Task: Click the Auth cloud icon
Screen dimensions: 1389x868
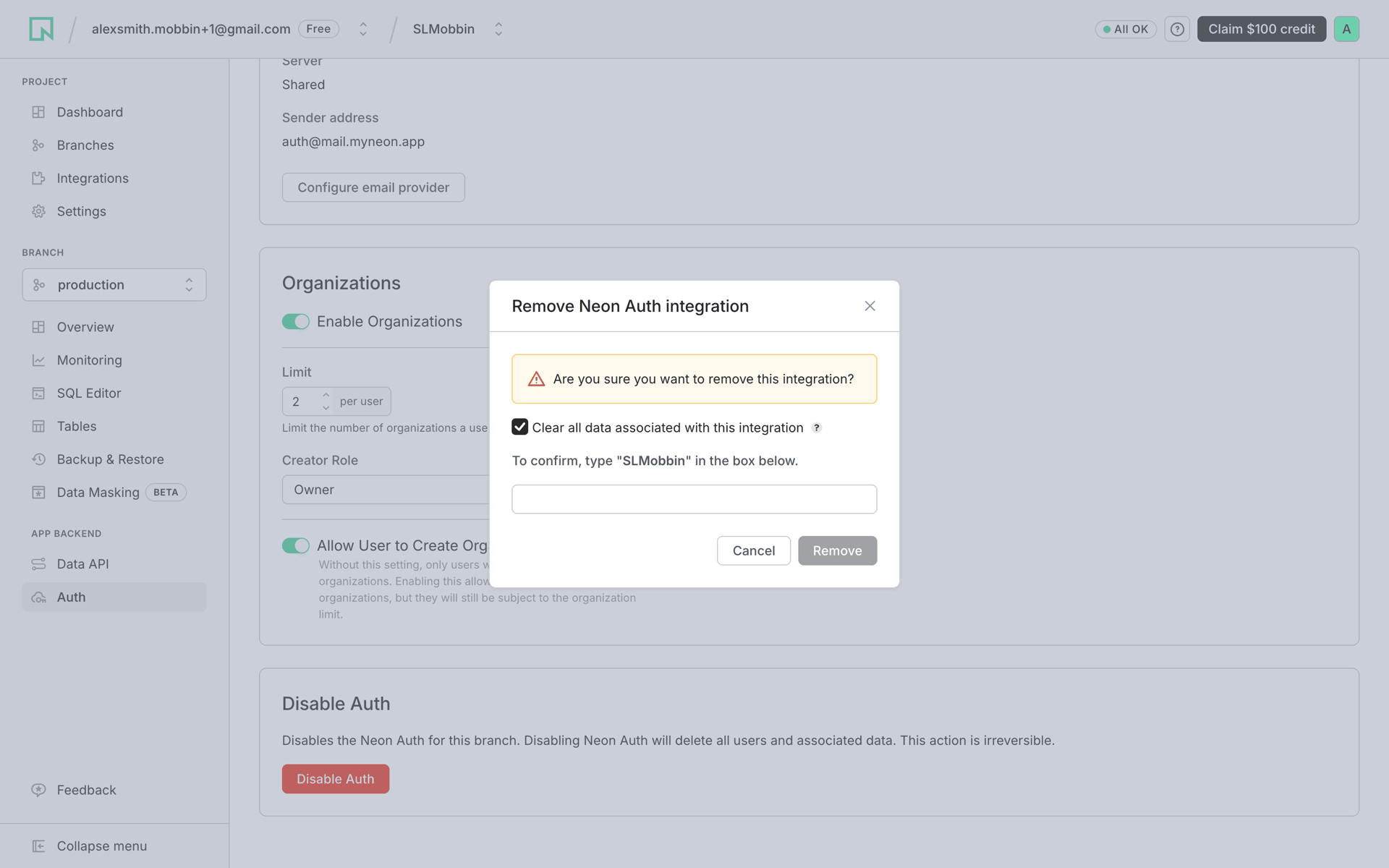Action: tap(38, 597)
